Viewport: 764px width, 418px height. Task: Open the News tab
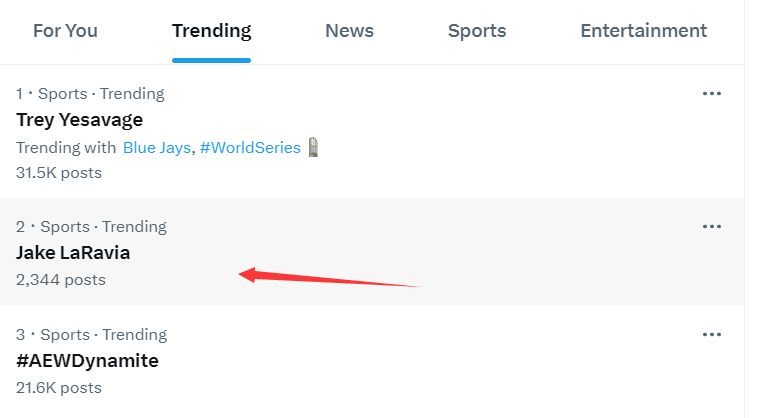point(349,31)
